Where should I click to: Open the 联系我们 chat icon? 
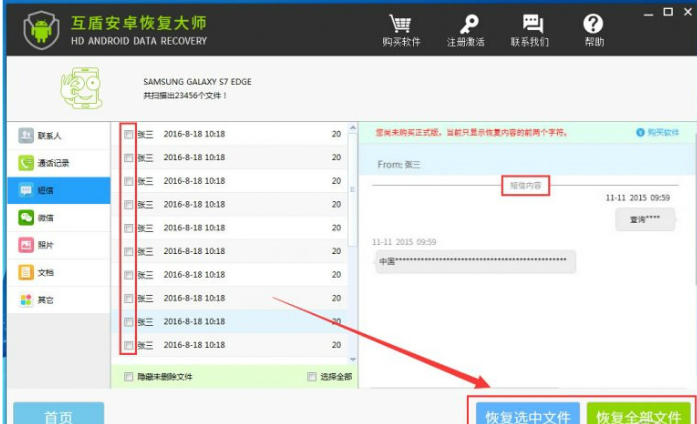532,24
